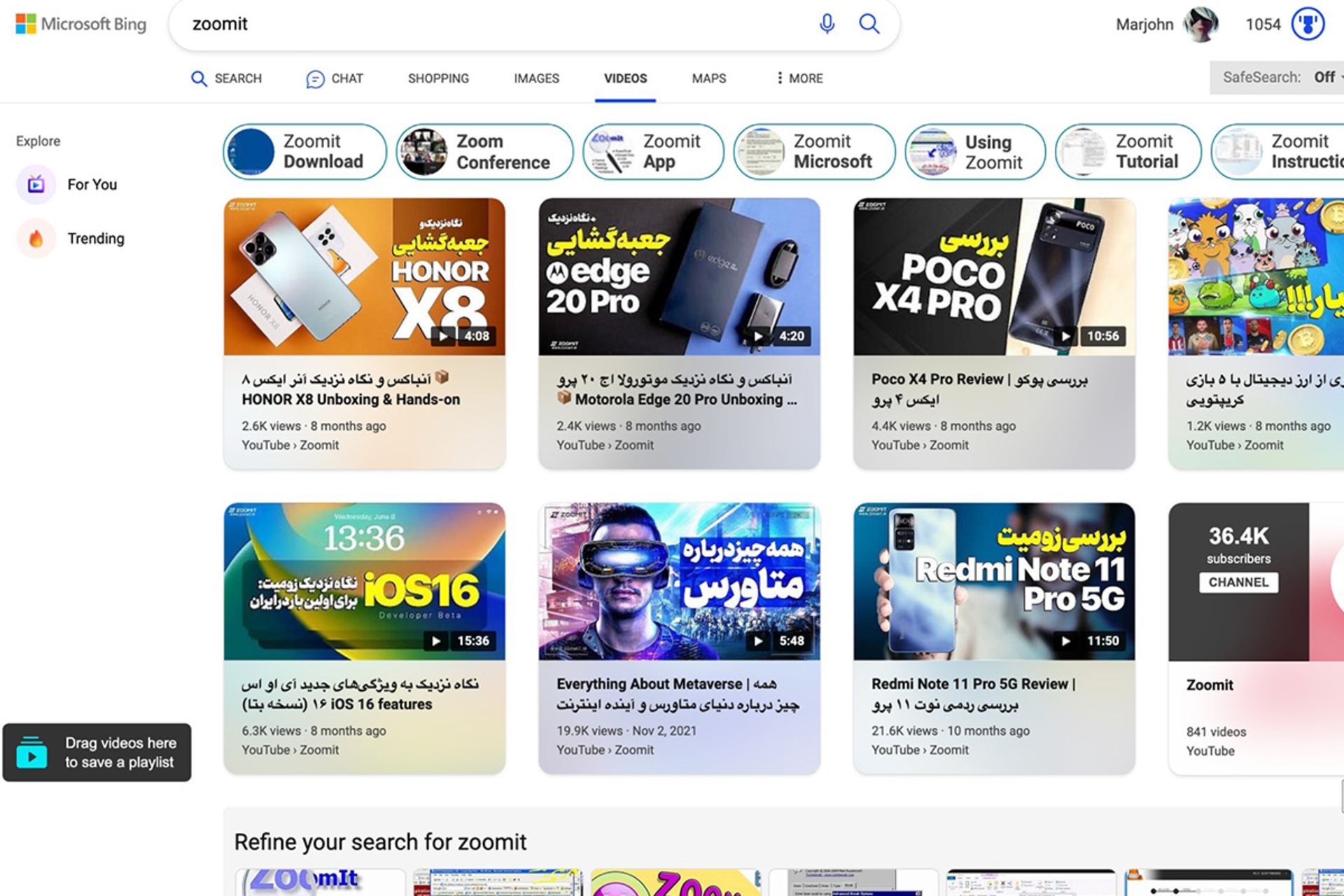Image resolution: width=1344 pixels, height=896 pixels.
Task: Click the Chat bubble icon
Action: coord(315,79)
